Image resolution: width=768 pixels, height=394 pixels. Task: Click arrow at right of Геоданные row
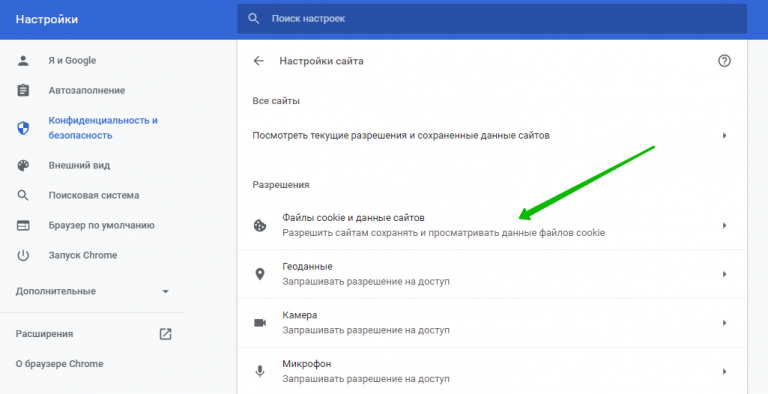tap(724, 274)
